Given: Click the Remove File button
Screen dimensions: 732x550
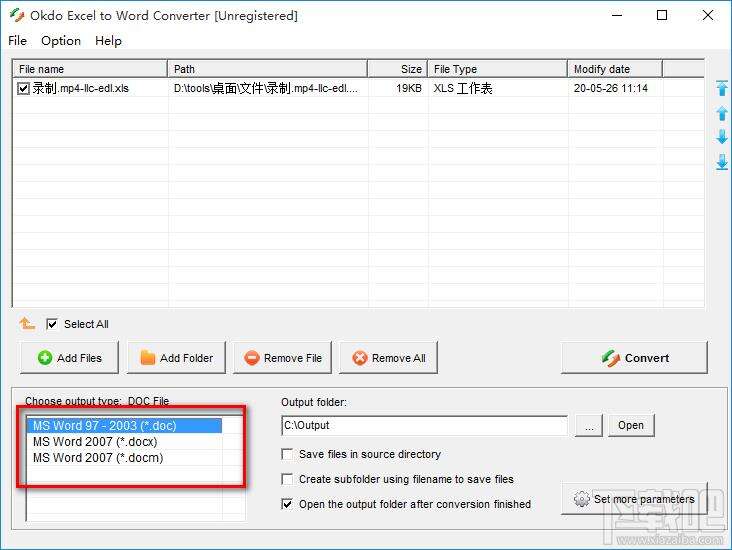Looking at the screenshot, I should point(282,358).
